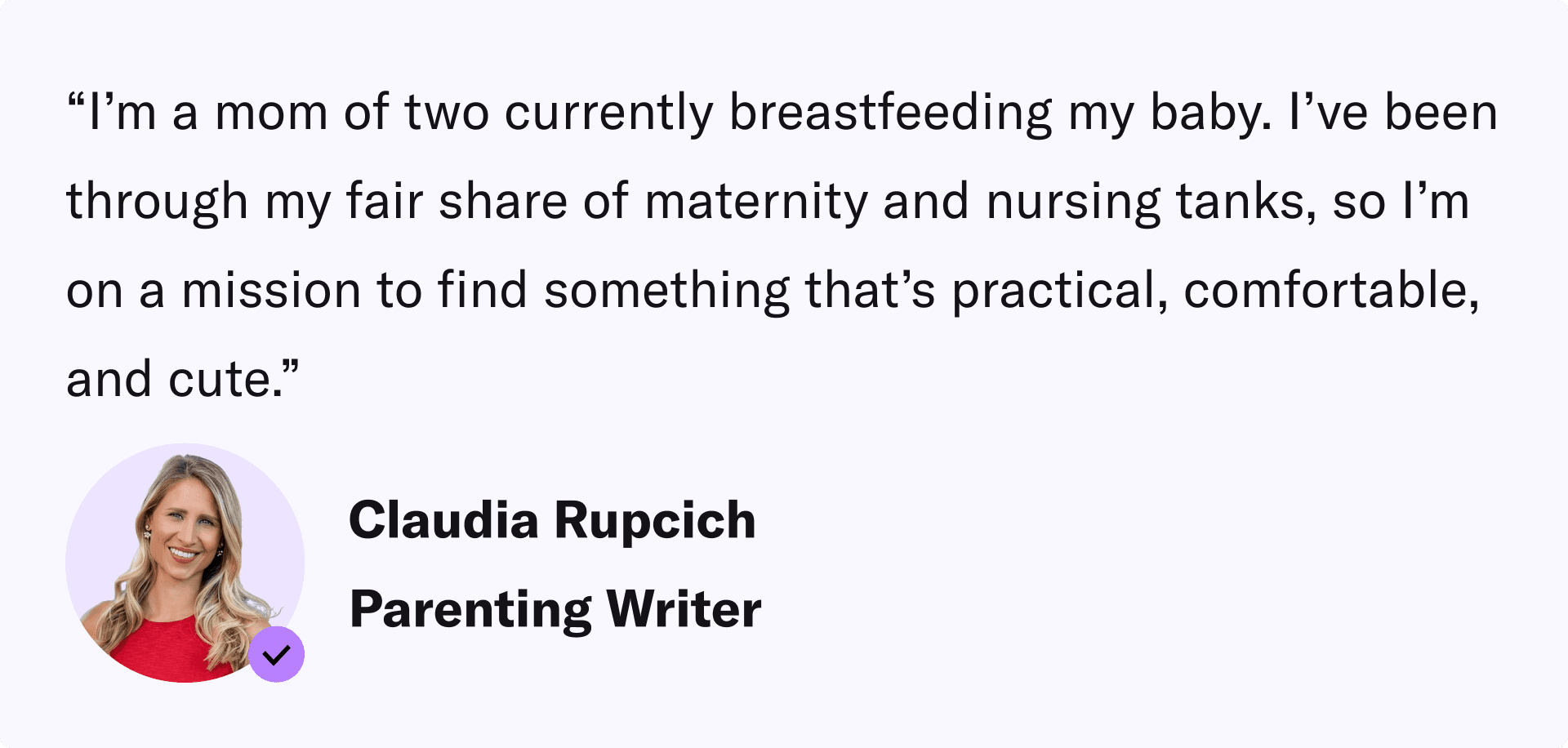The image size is (1568, 748).
Task: Click the word "something" in the quote
Action: [666, 291]
